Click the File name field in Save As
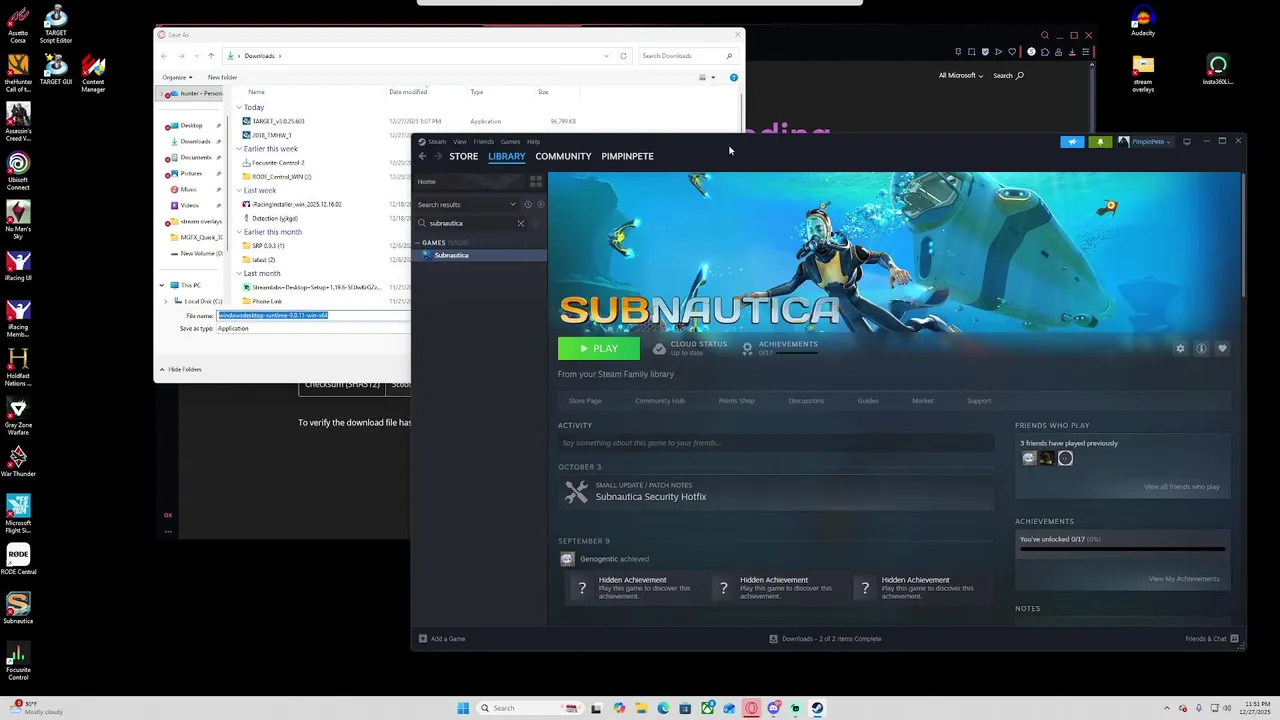Screen dimensions: 1280x720 314,315
